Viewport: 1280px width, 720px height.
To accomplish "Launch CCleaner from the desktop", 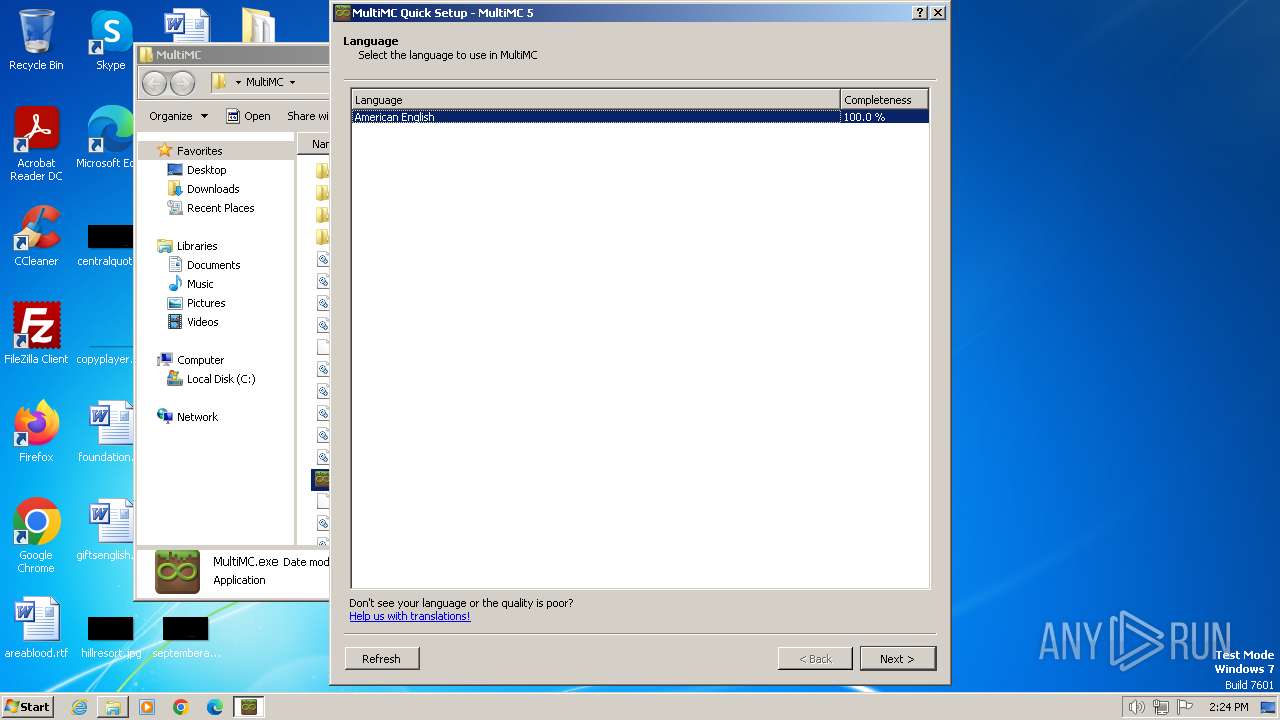I will point(36,236).
